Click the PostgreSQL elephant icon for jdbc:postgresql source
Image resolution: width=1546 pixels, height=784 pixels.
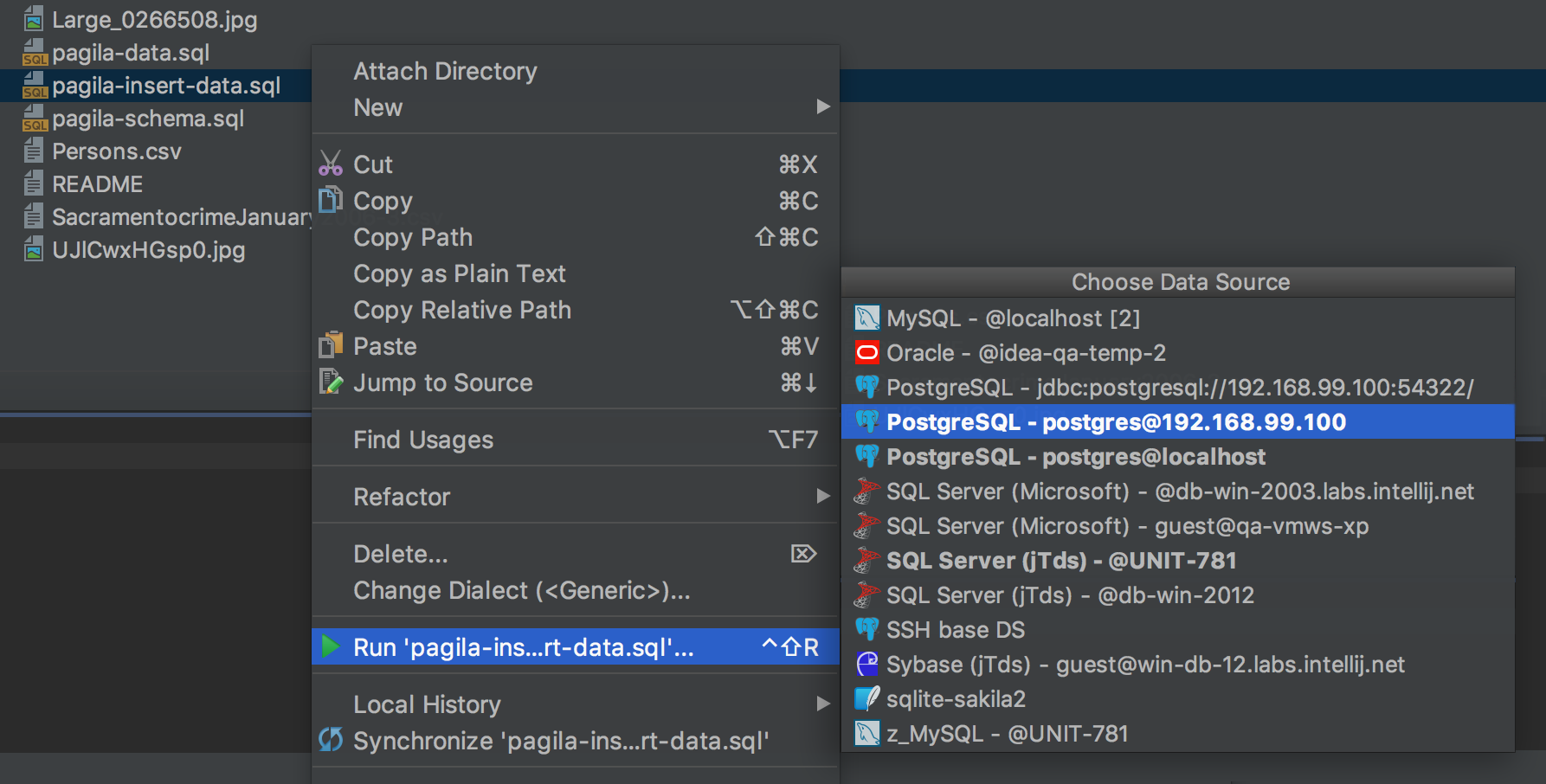pyautogui.click(x=866, y=387)
